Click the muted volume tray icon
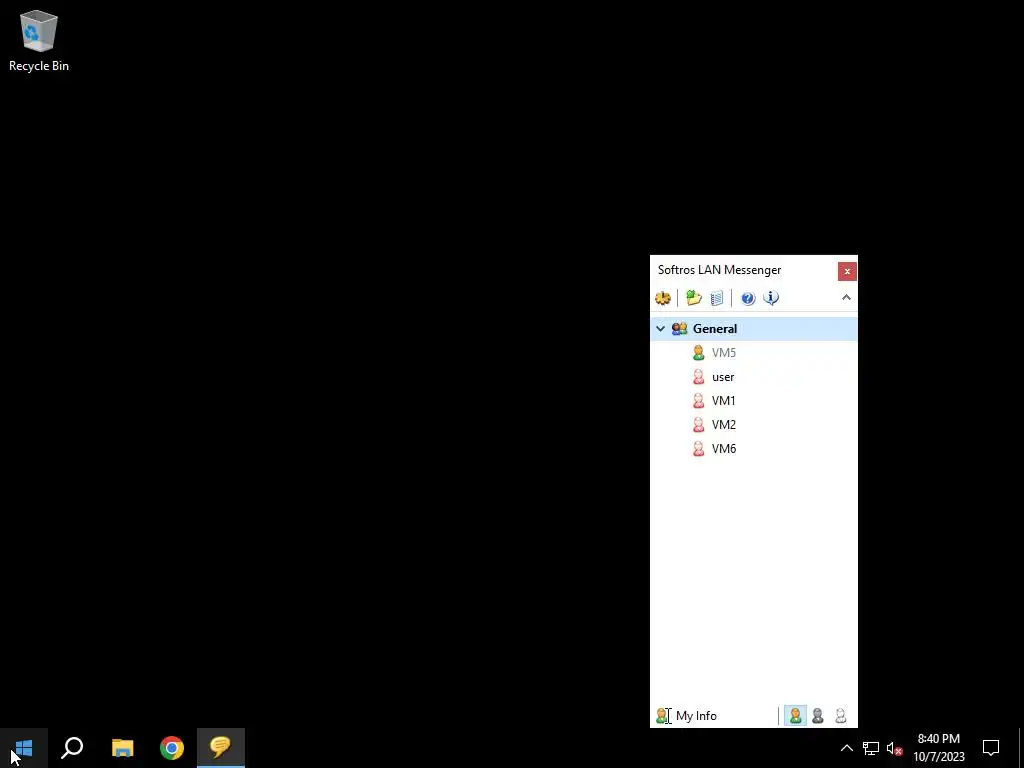The image size is (1024, 768). (895, 748)
